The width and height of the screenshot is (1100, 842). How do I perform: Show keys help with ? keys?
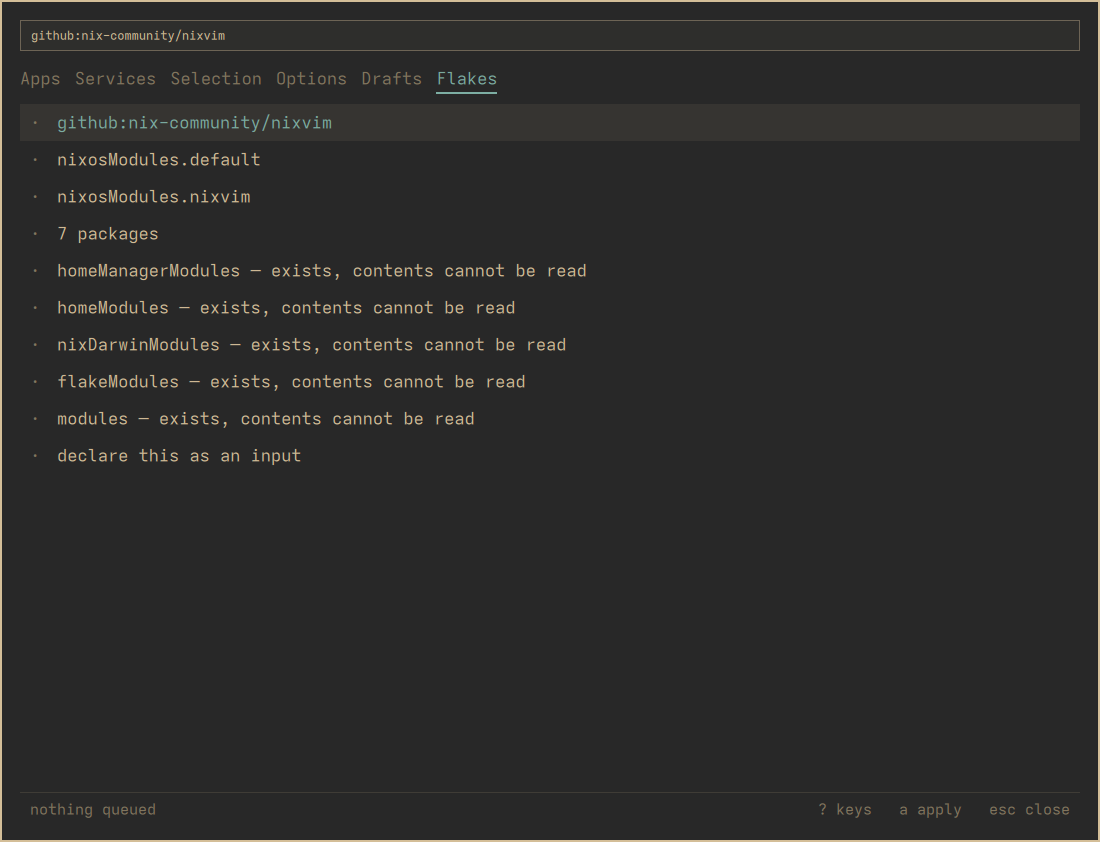845,810
